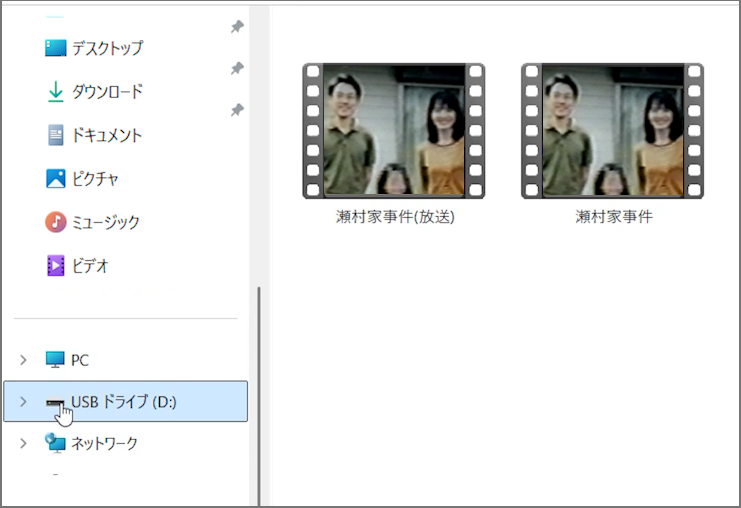Click the ミュージック note icon
This screenshot has height=508, width=741.
(x=55, y=222)
